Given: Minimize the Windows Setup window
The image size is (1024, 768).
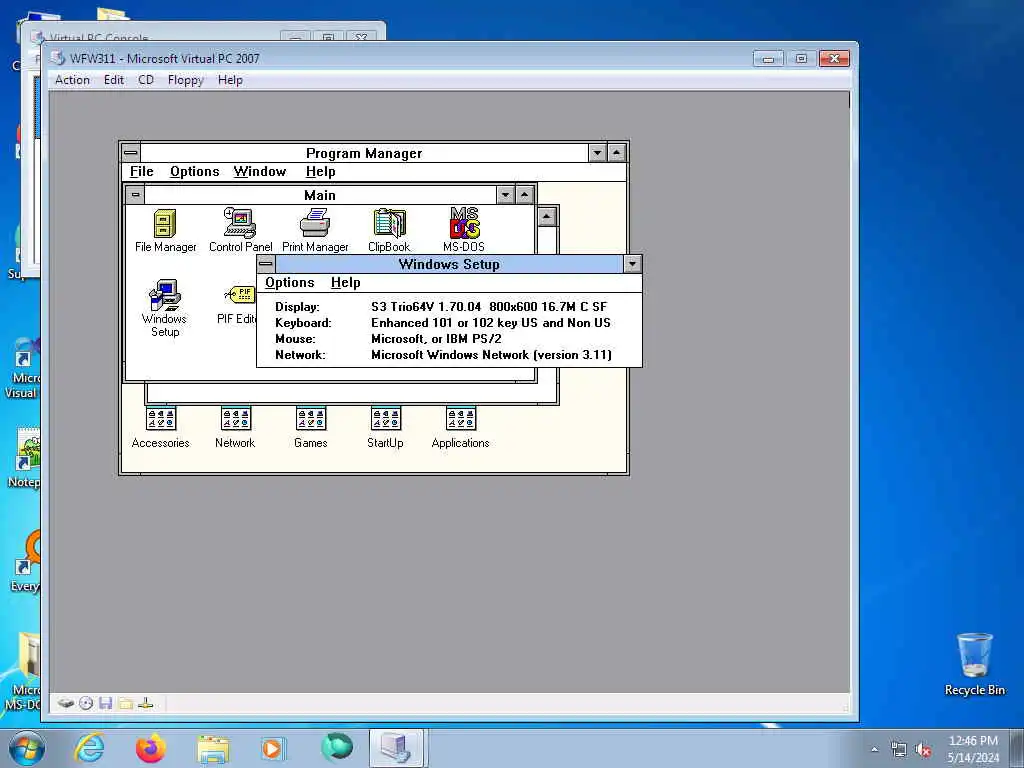Looking at the screenshot, I should [632, 264].
